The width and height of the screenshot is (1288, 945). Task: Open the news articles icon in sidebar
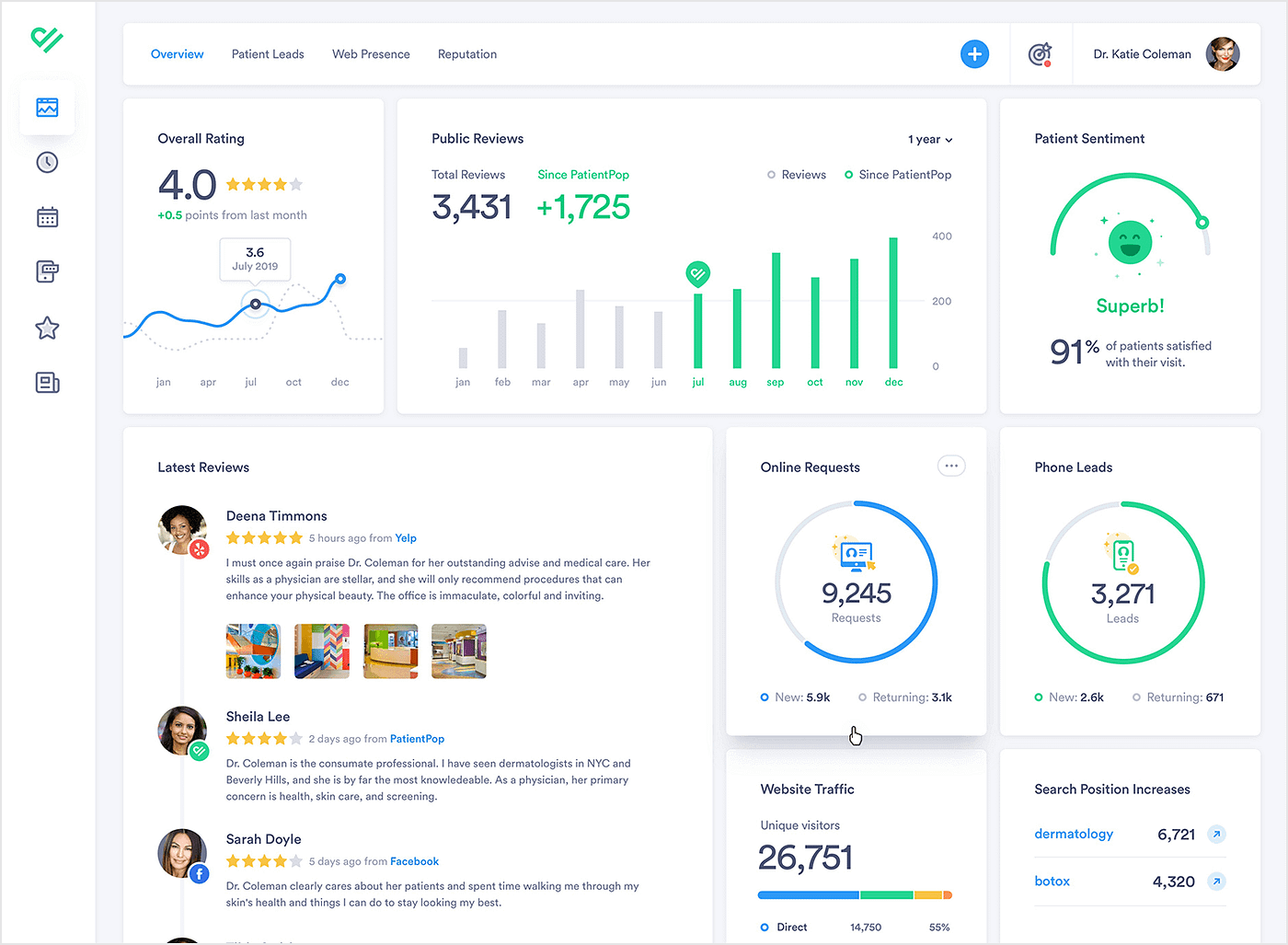point(47,383)
